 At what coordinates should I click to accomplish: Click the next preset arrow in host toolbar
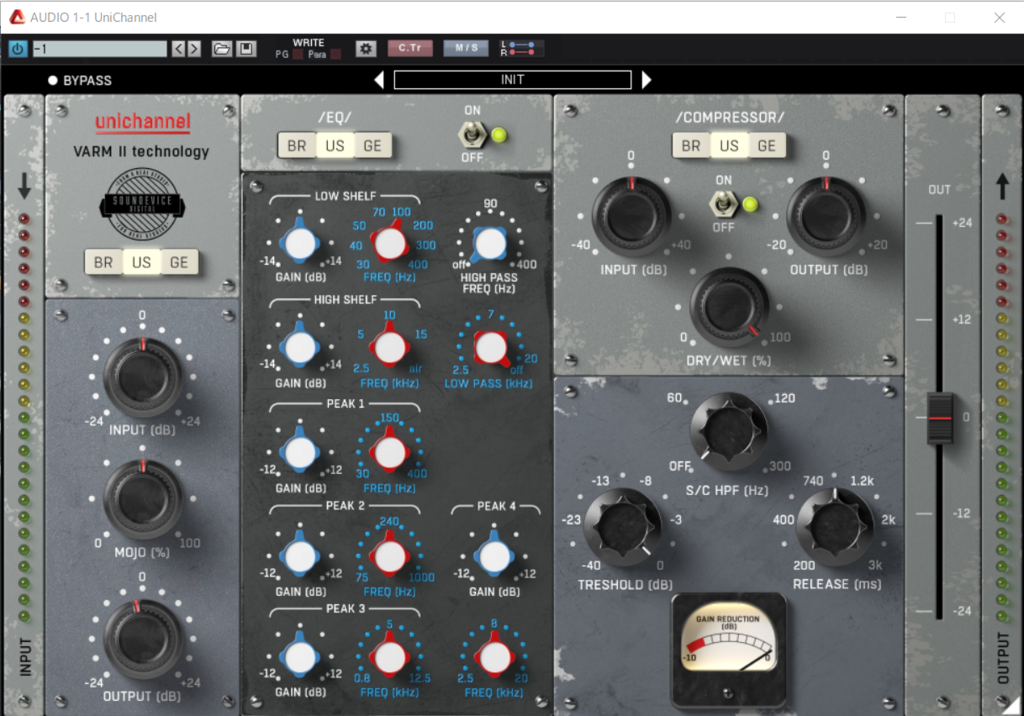point(194,49)
